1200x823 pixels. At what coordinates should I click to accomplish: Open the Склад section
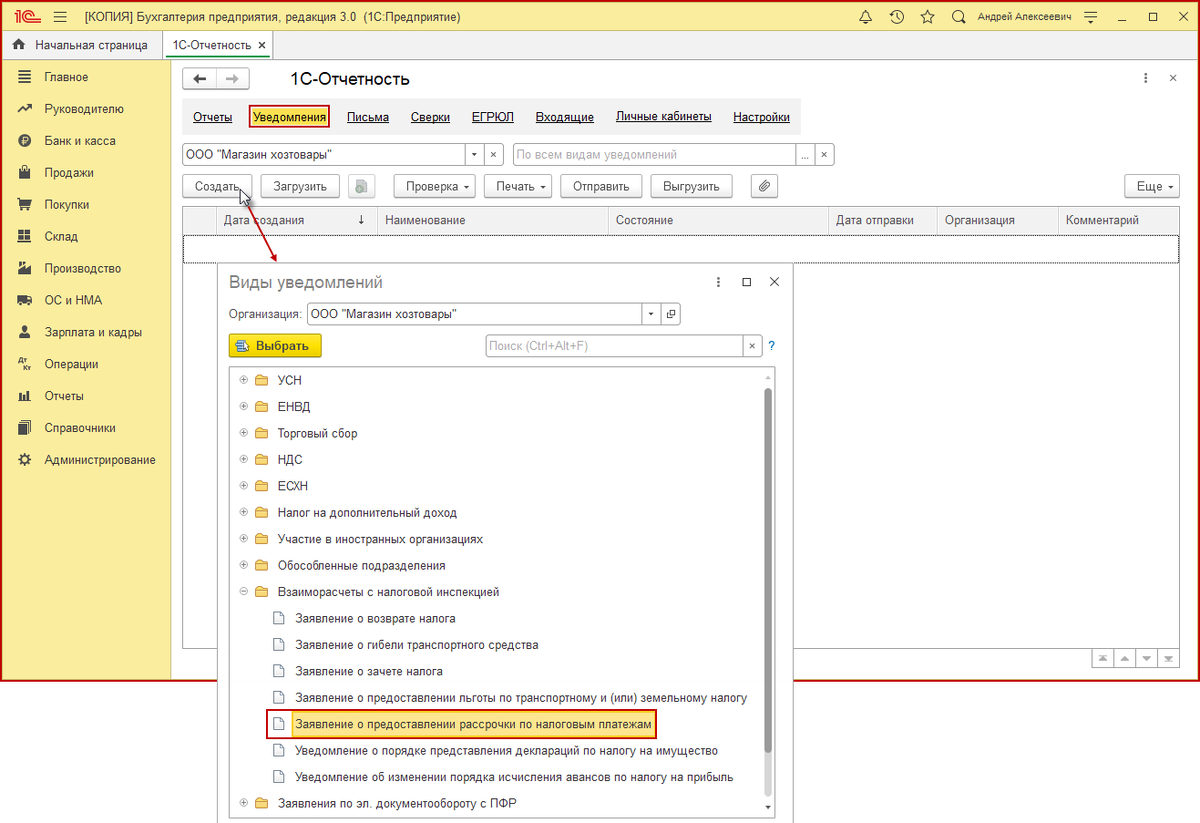click(x=60, y=237)
